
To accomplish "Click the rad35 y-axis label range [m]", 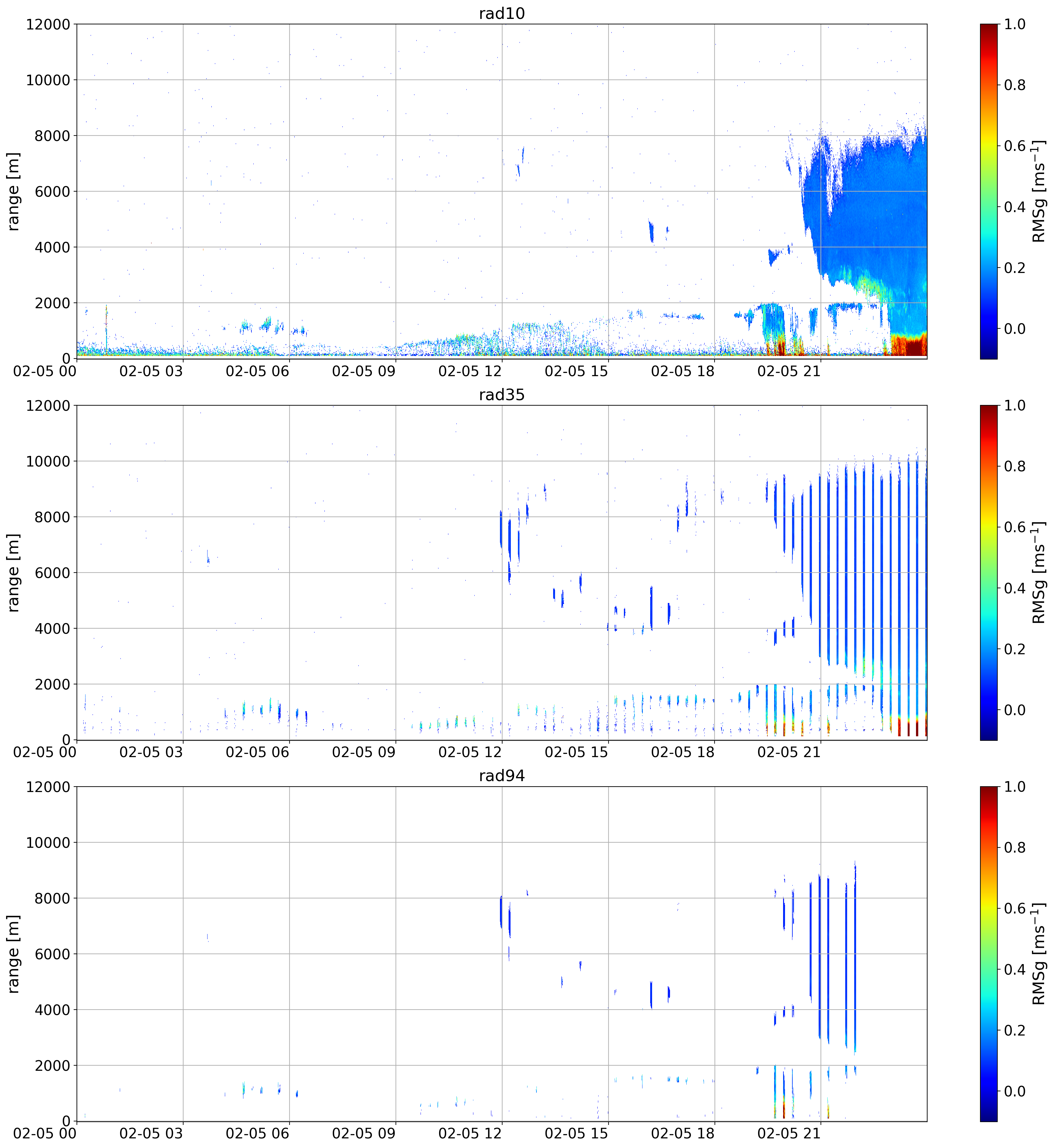I will 13,573.
